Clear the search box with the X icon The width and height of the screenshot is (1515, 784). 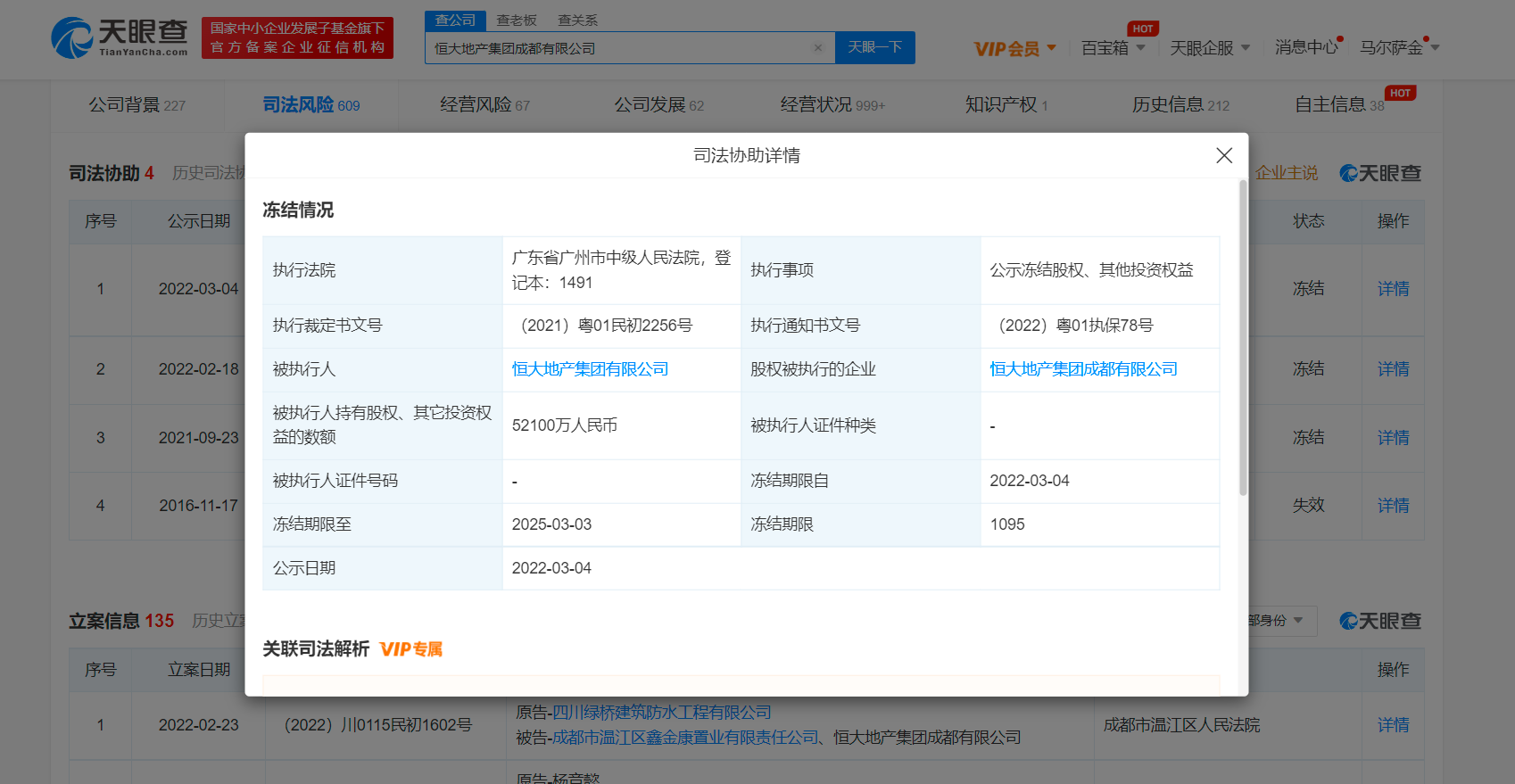click(x=818, y=48)
